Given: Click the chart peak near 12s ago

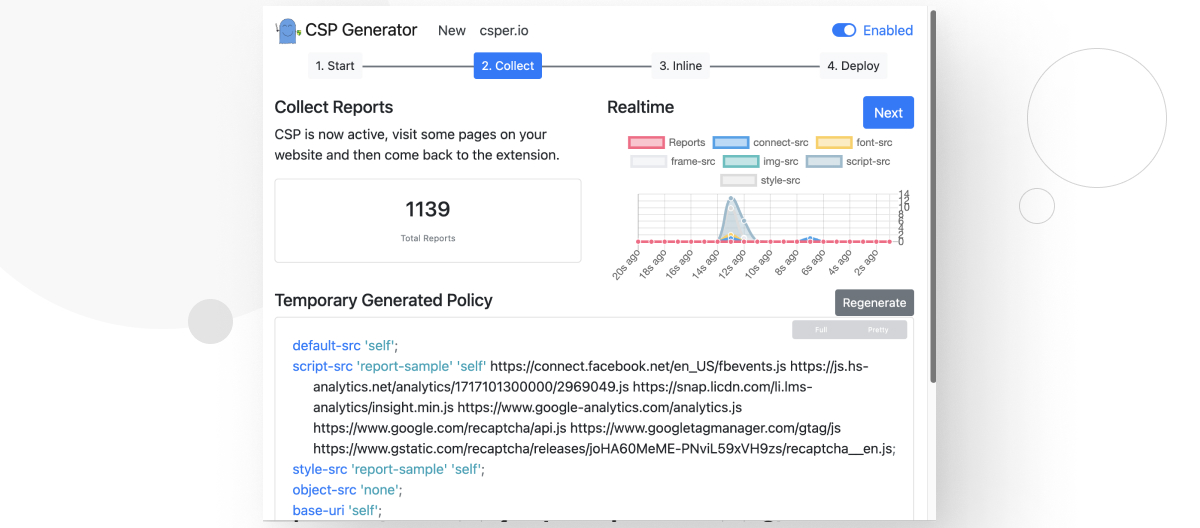Looking at the screenshot, I should tap(731, 200).
